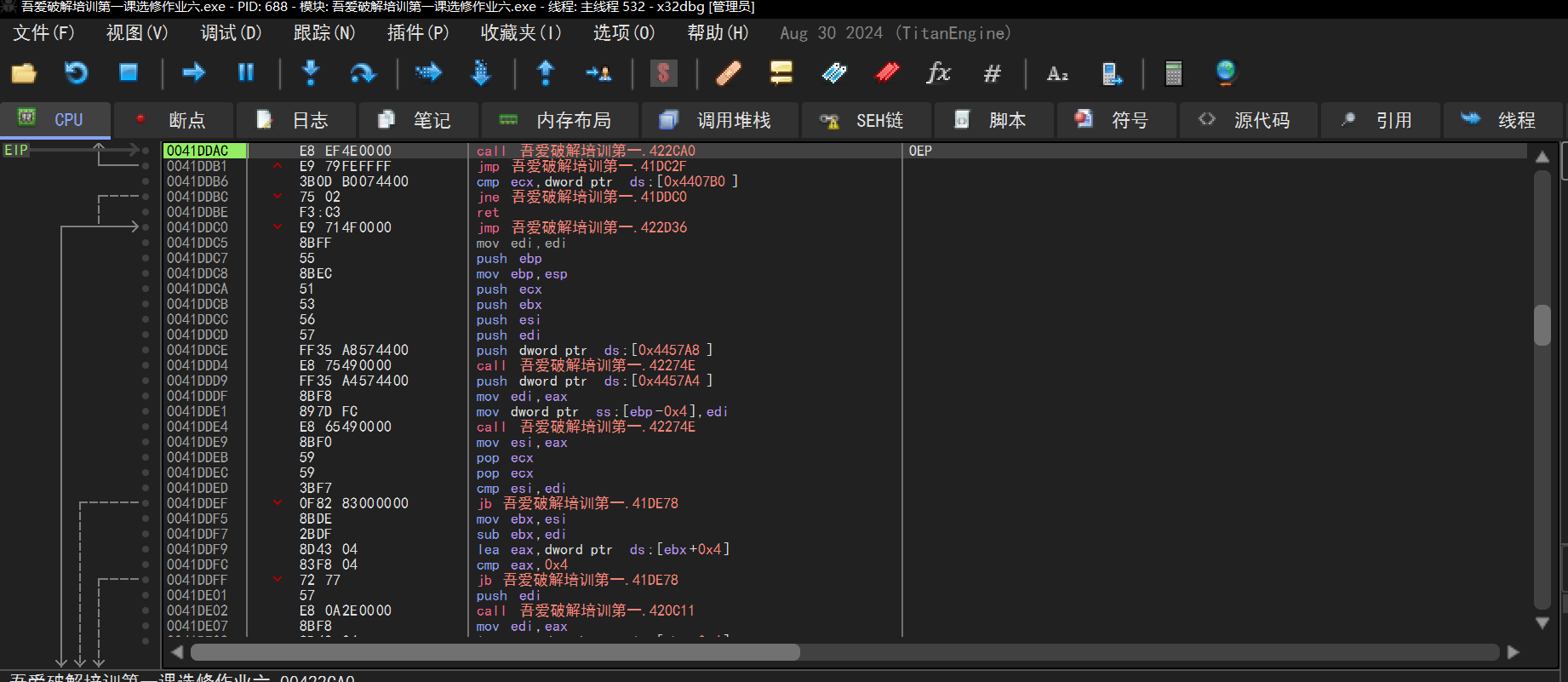Pause execution with the pause icon
1568x682 pixels.
click(246, 73)
